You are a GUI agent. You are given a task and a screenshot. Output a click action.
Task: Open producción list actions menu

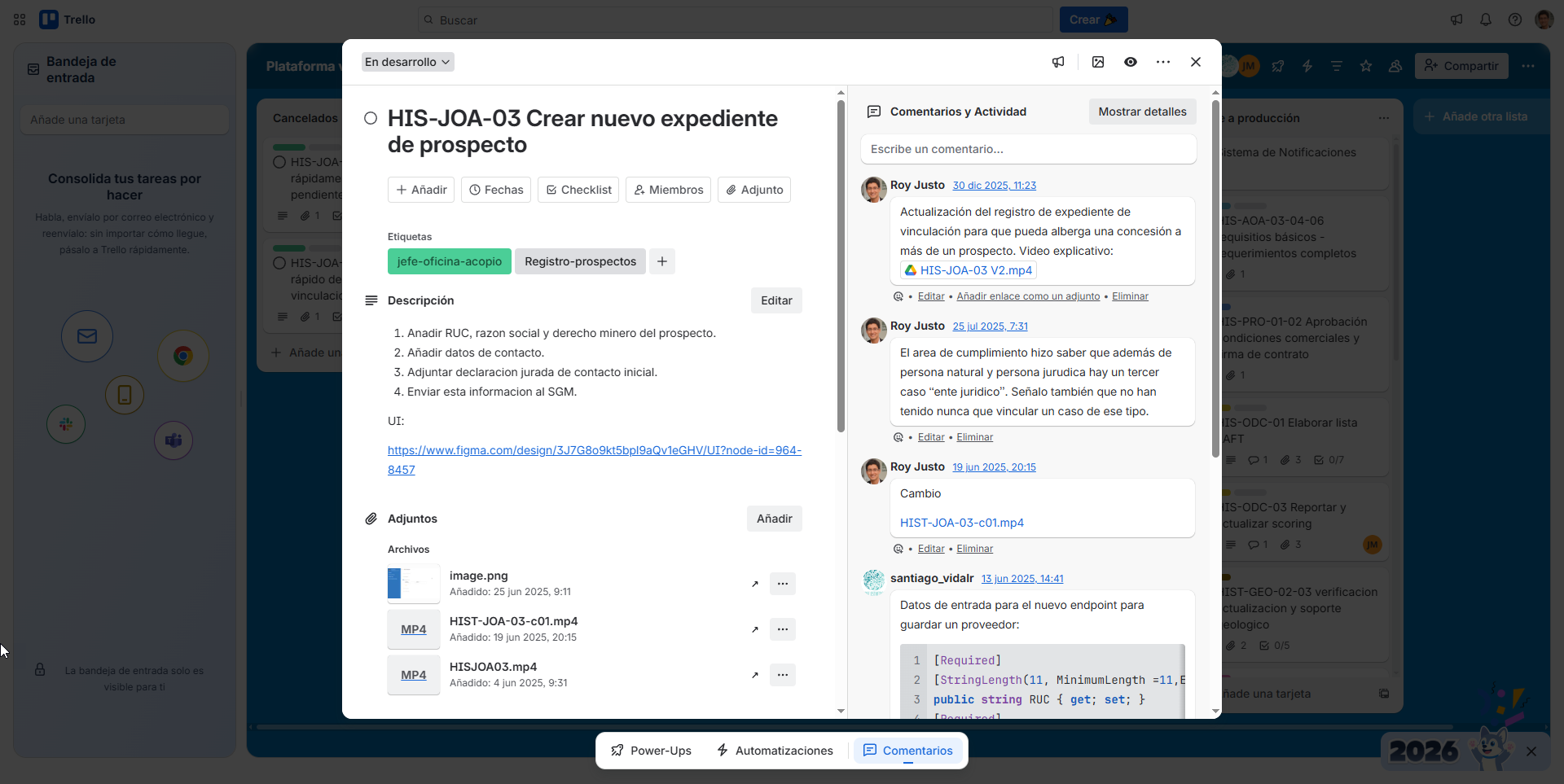[x=1384, y=118]
